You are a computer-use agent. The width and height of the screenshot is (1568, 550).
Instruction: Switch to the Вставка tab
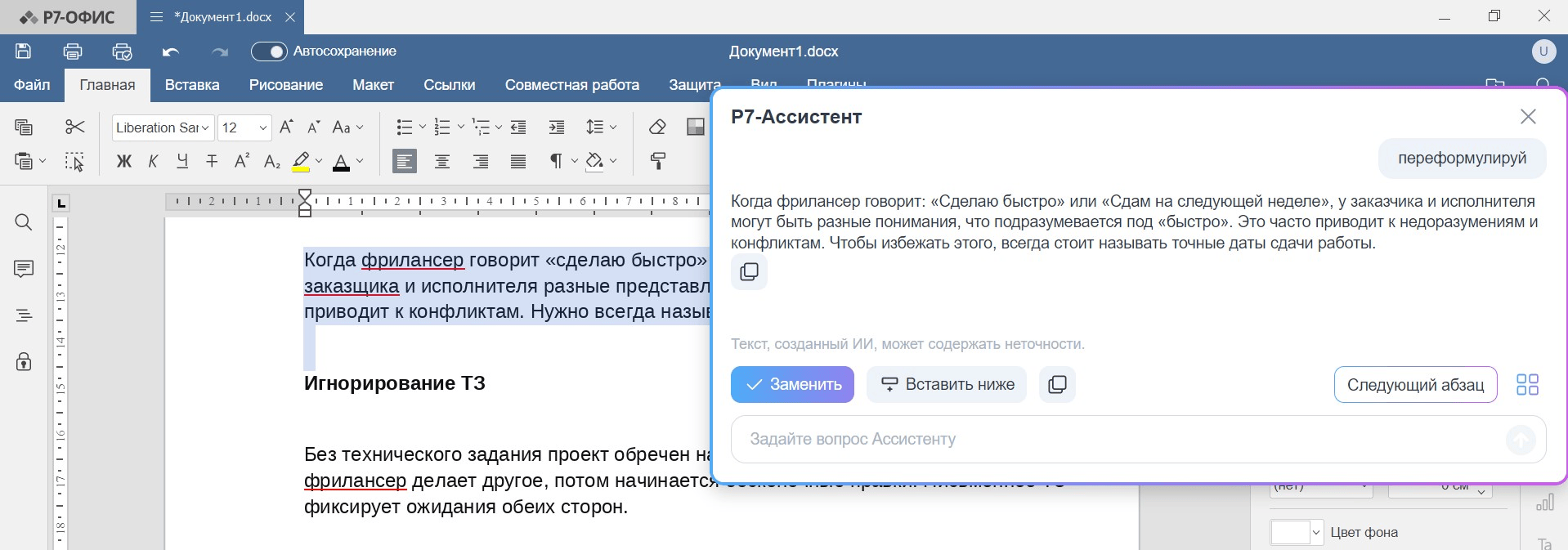point(192,85)
